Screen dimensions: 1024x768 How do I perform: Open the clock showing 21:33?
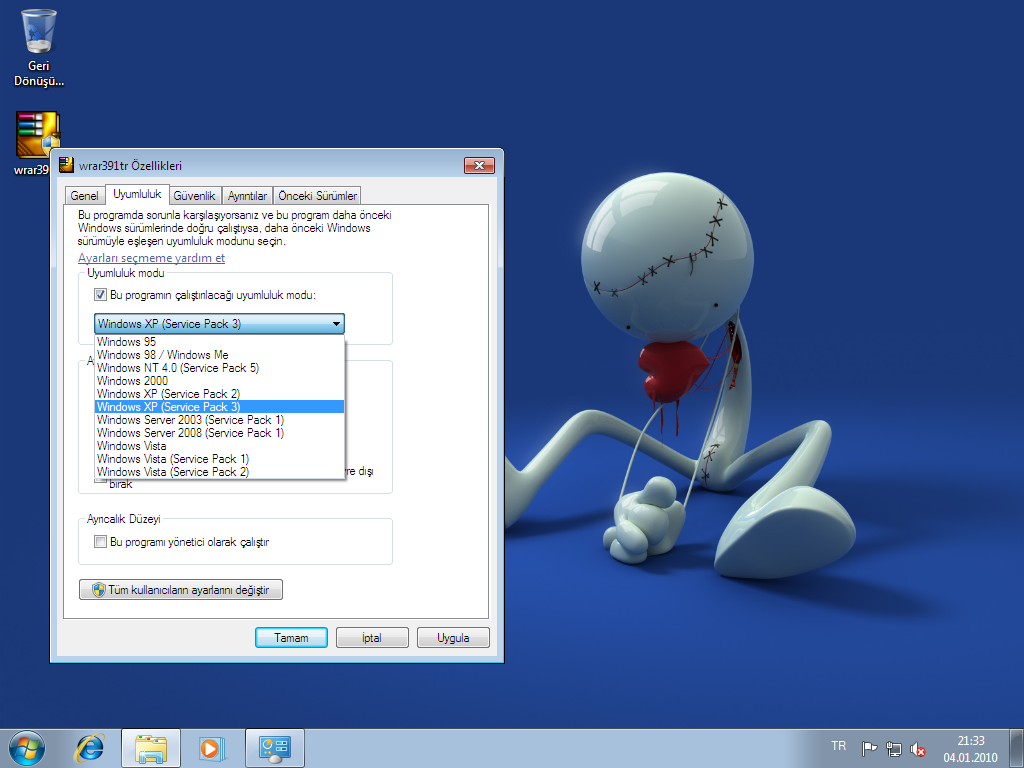point(970,748)
